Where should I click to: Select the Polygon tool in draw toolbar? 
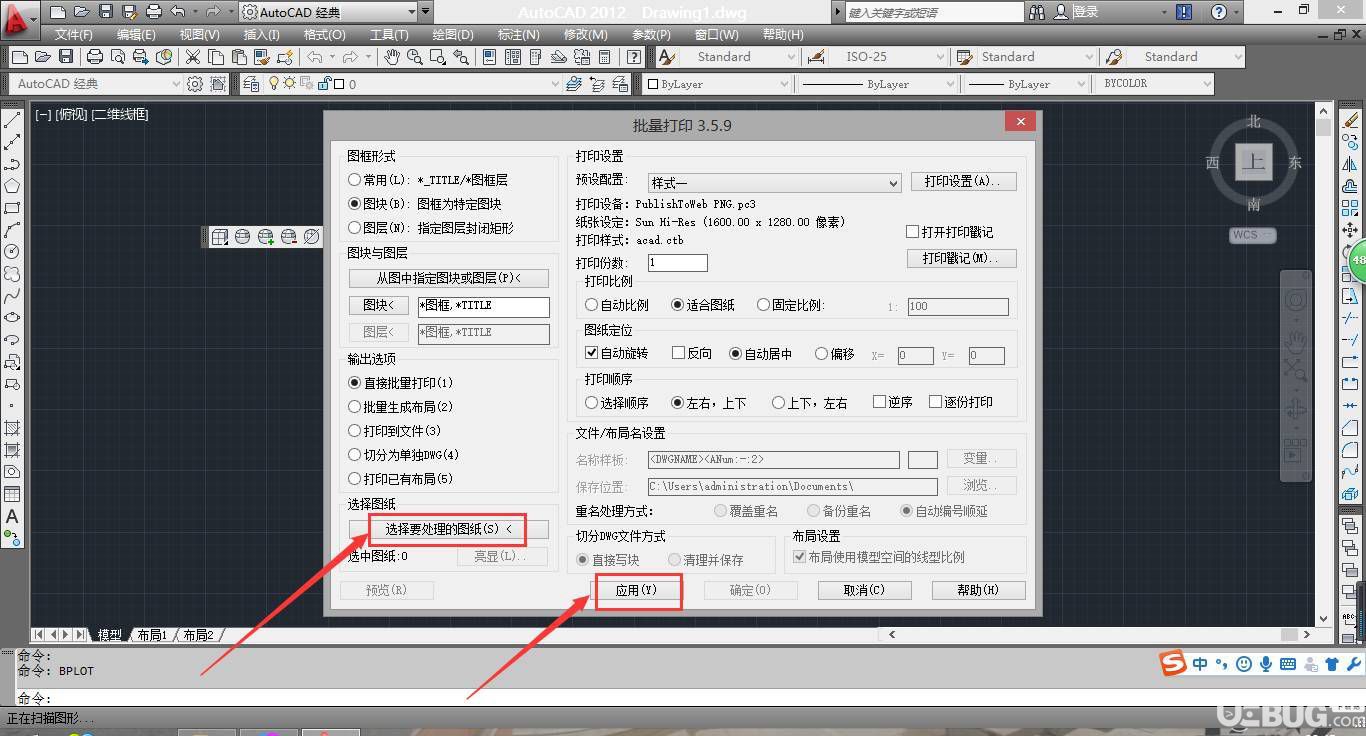[x=13, y=187]
